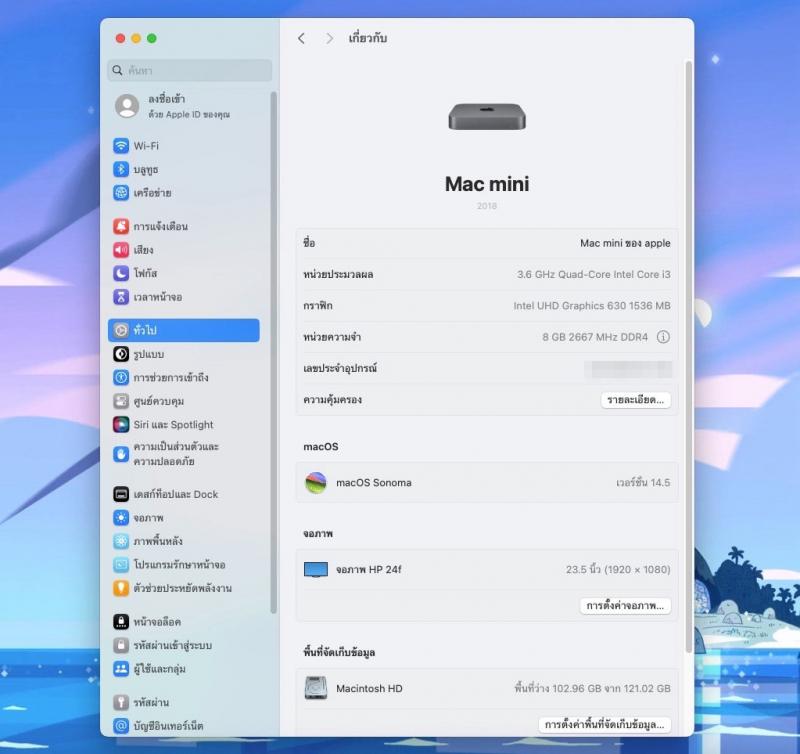Open Sound (เสียง) speaker icon

[121, 250]
